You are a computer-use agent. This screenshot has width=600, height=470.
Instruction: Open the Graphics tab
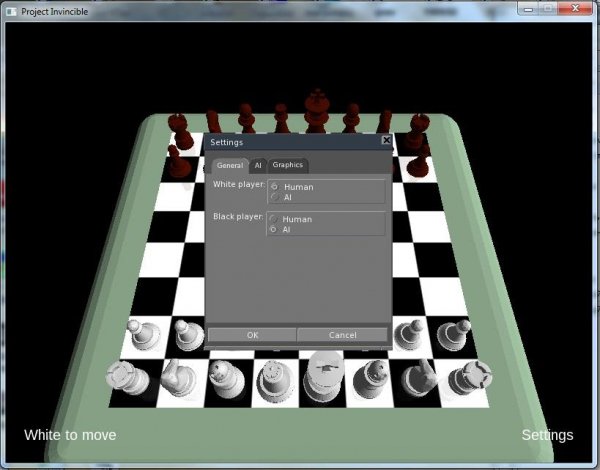288,165
